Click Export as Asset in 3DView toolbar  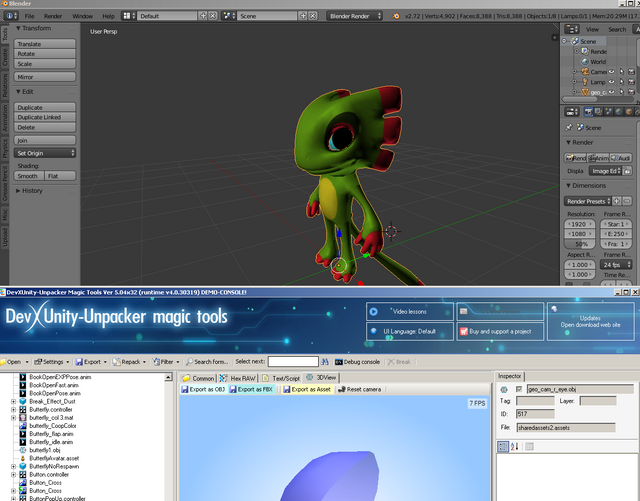tap(307, 390)
